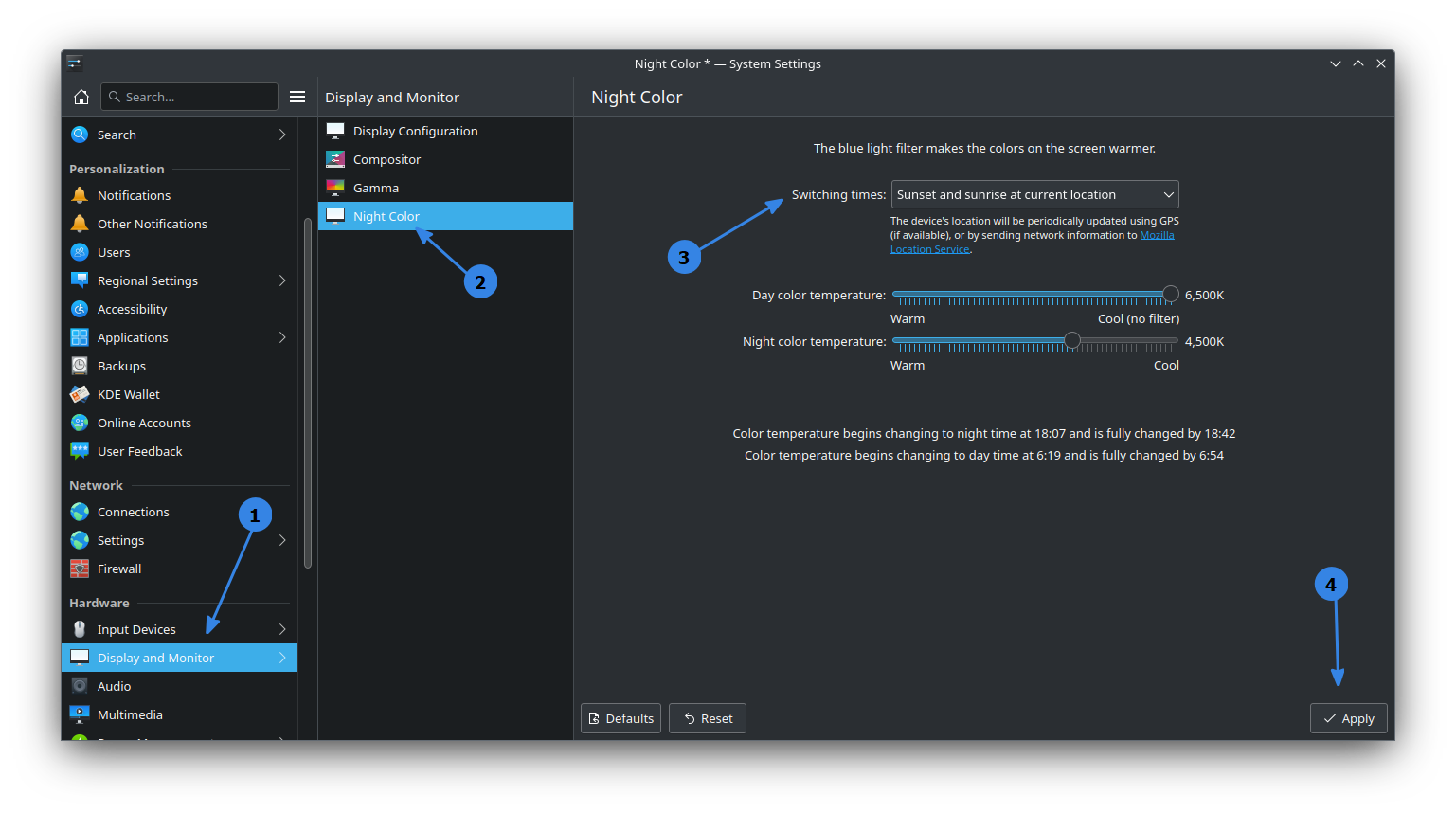Image resolution: width=1456 pixels, height=813 pixels.
Task: Click the Search category magnifier icon
Action: pos(80,135)
